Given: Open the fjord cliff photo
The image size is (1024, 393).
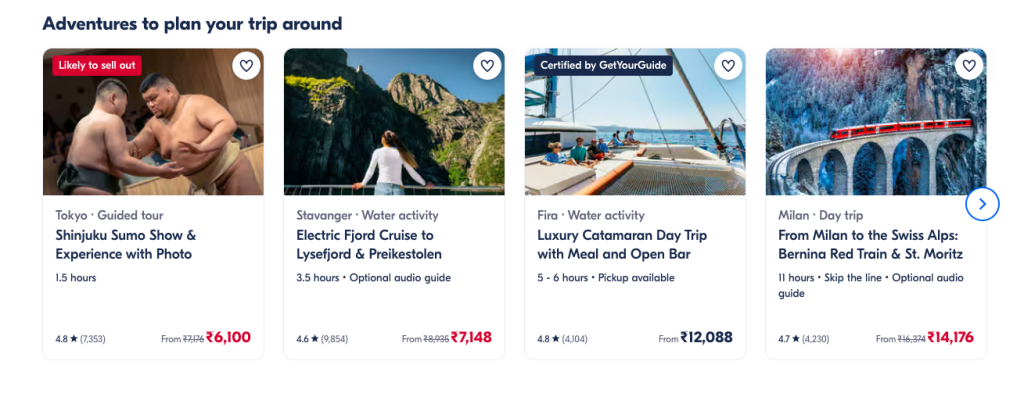Looking at the screenshot, I should (x=394, y=122).
